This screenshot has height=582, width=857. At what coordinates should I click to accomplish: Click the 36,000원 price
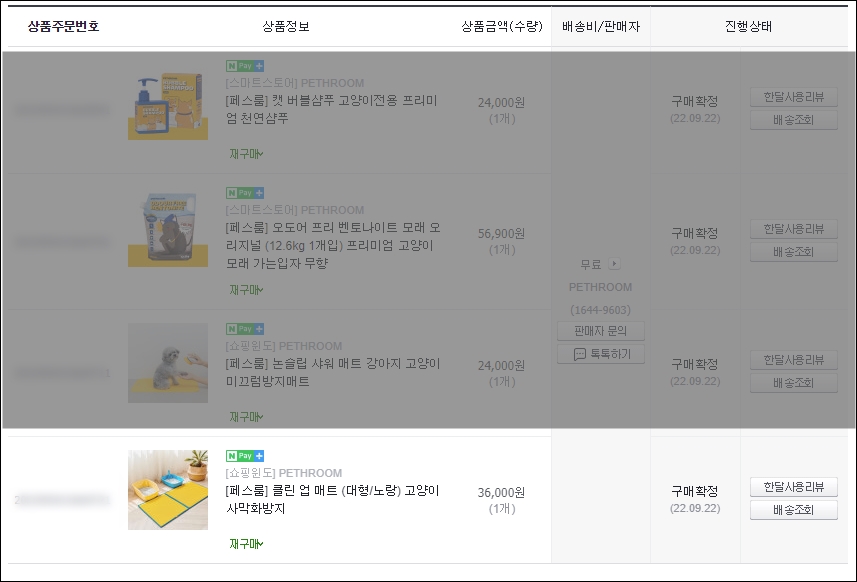pos(501,492)
